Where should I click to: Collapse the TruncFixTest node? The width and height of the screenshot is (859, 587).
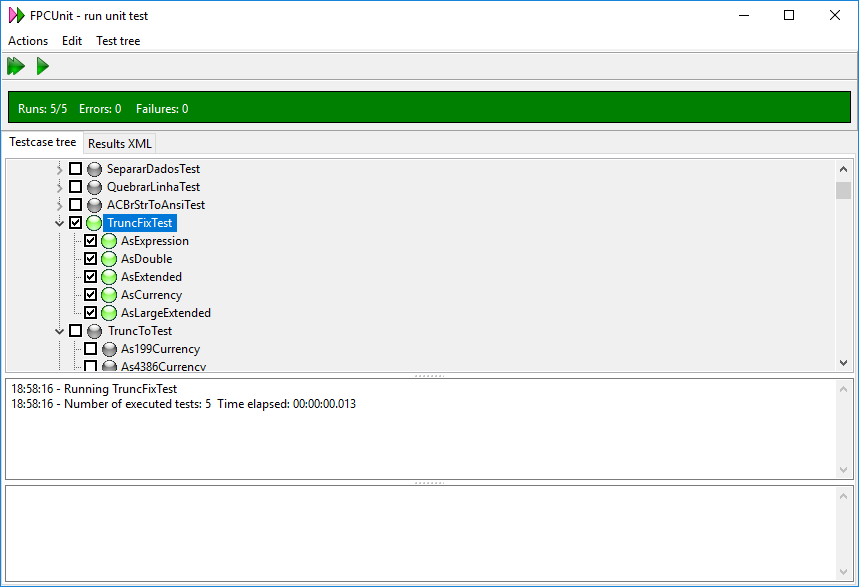(60, 223)
